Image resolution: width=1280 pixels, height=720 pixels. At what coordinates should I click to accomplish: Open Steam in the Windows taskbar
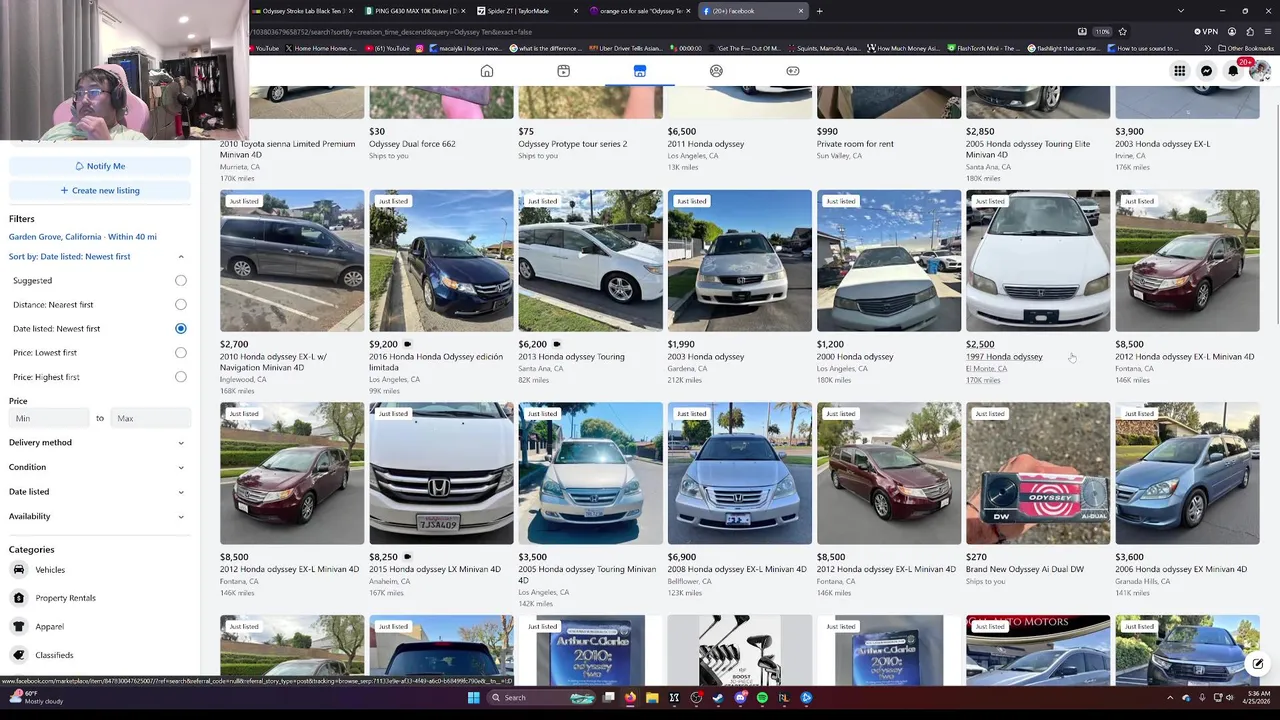pos(718,698)
